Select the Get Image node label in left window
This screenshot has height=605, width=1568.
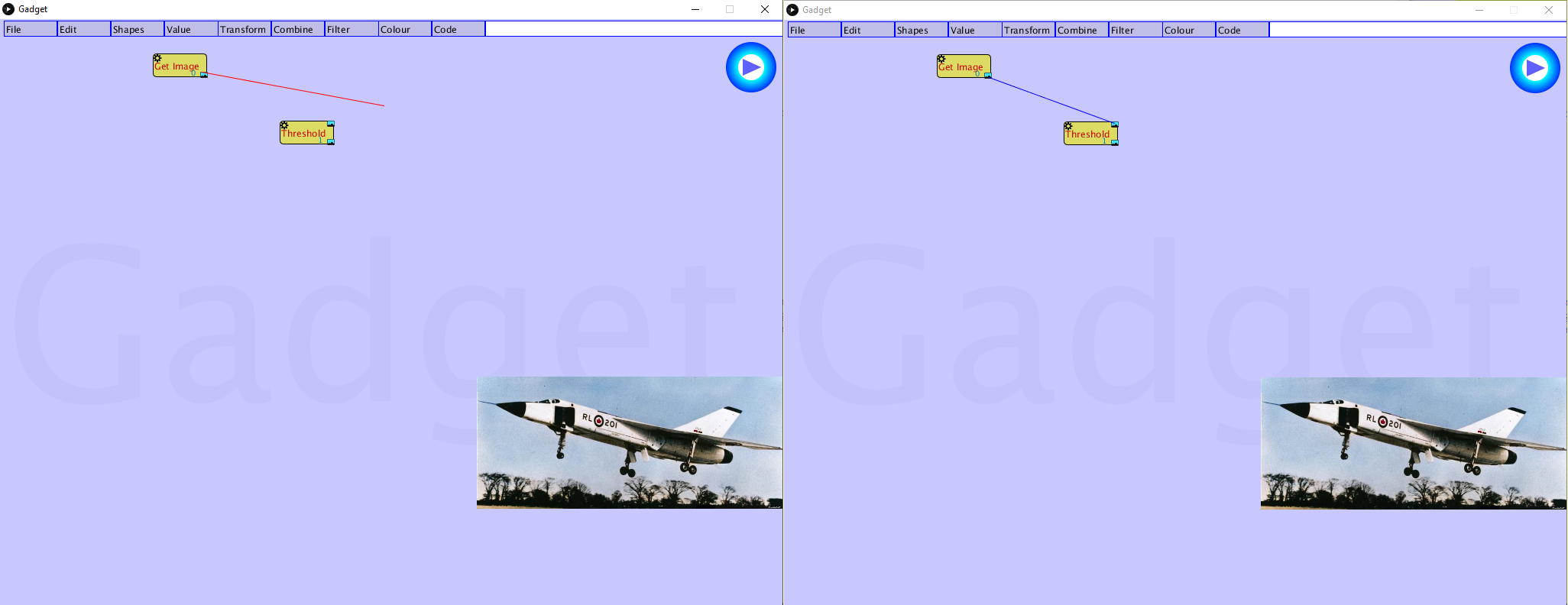tap(177, 66)
